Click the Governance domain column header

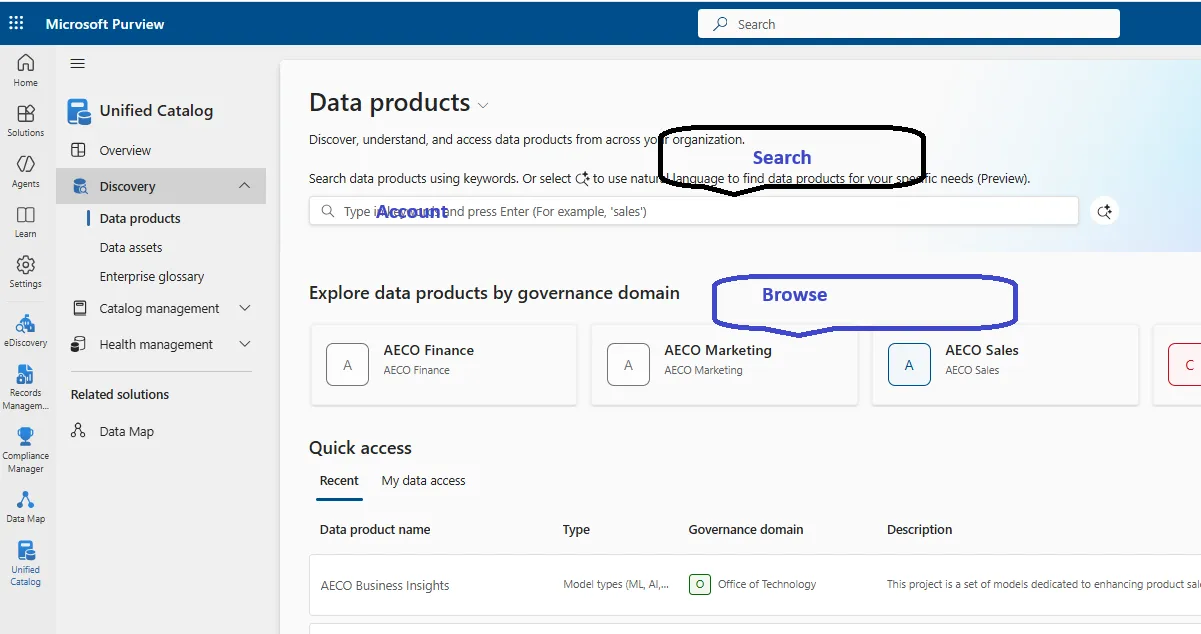(746, 529)
